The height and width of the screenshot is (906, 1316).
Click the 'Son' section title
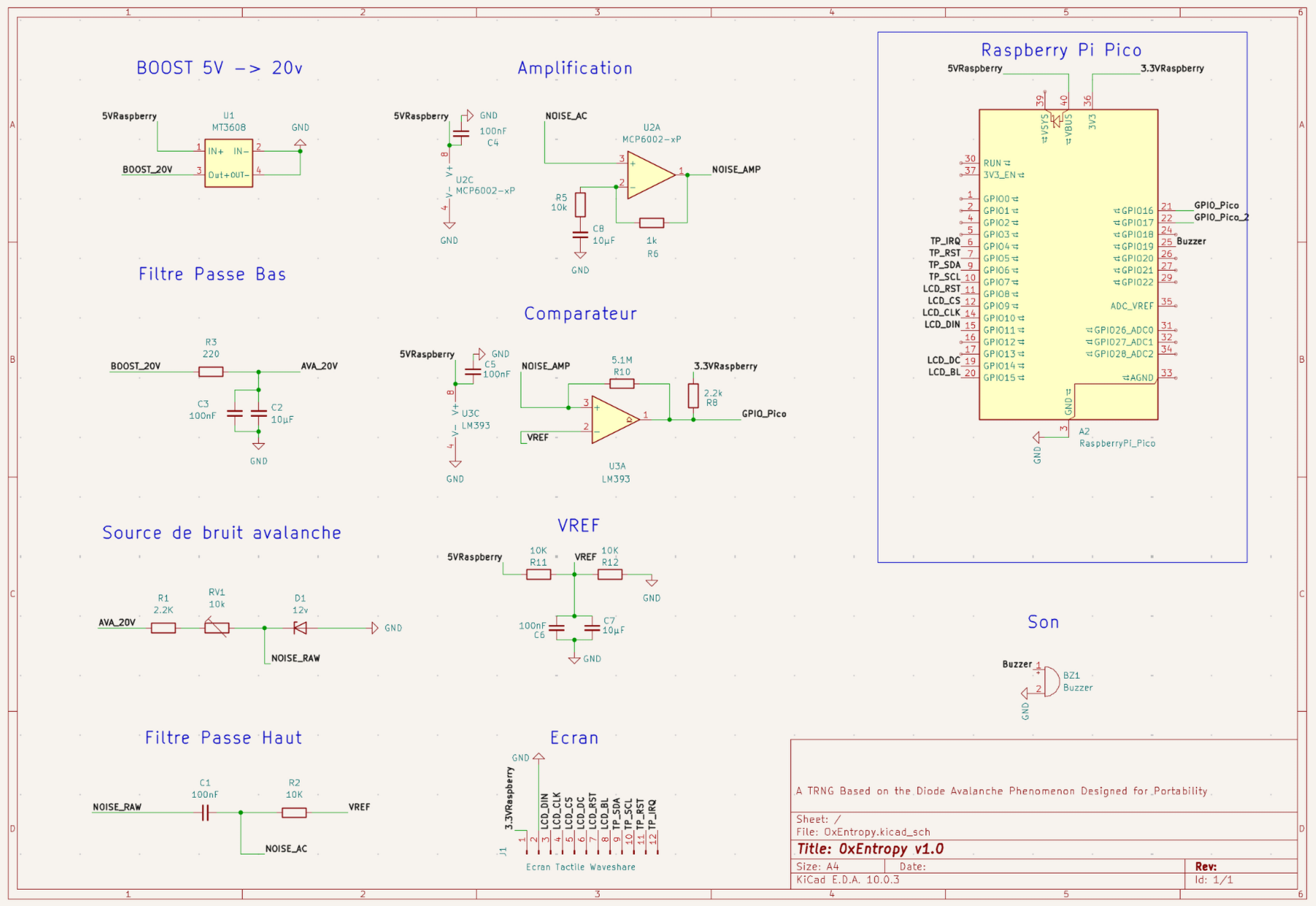1043,622
